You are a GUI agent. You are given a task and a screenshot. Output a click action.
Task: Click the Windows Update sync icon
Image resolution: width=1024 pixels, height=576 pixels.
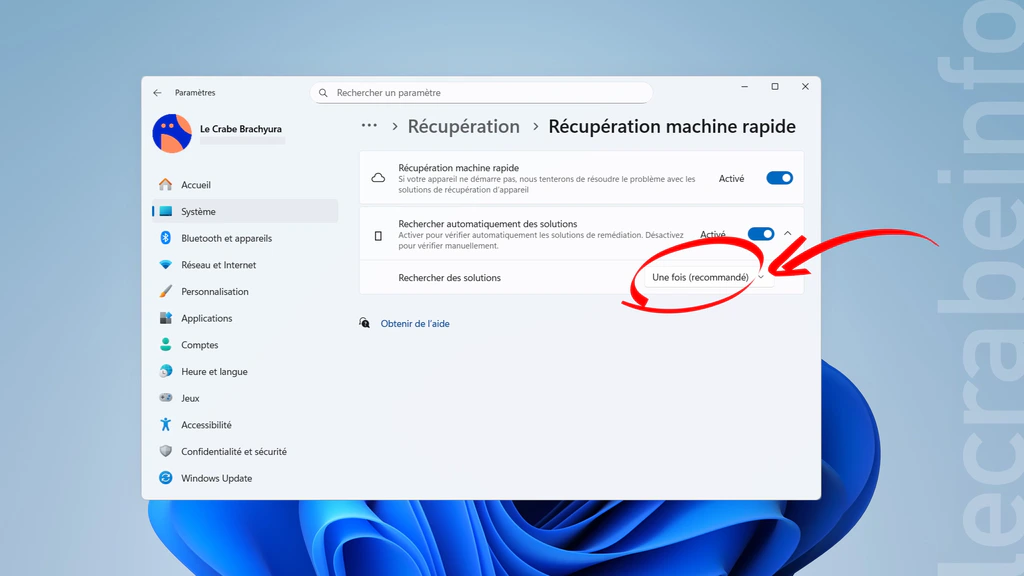click(166, 478)
